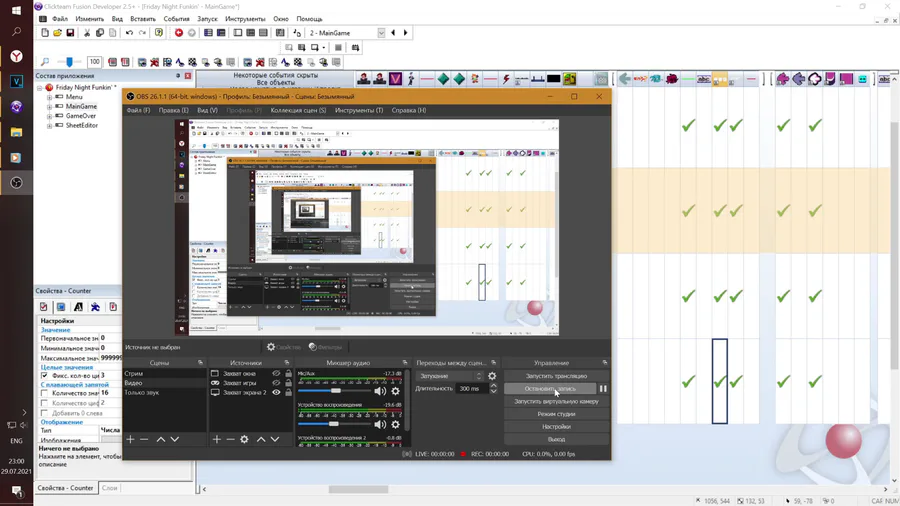Screen dimensions: 900x506
Task: Click the New file icon in Fusion toolbar
Action: point(45,33)
